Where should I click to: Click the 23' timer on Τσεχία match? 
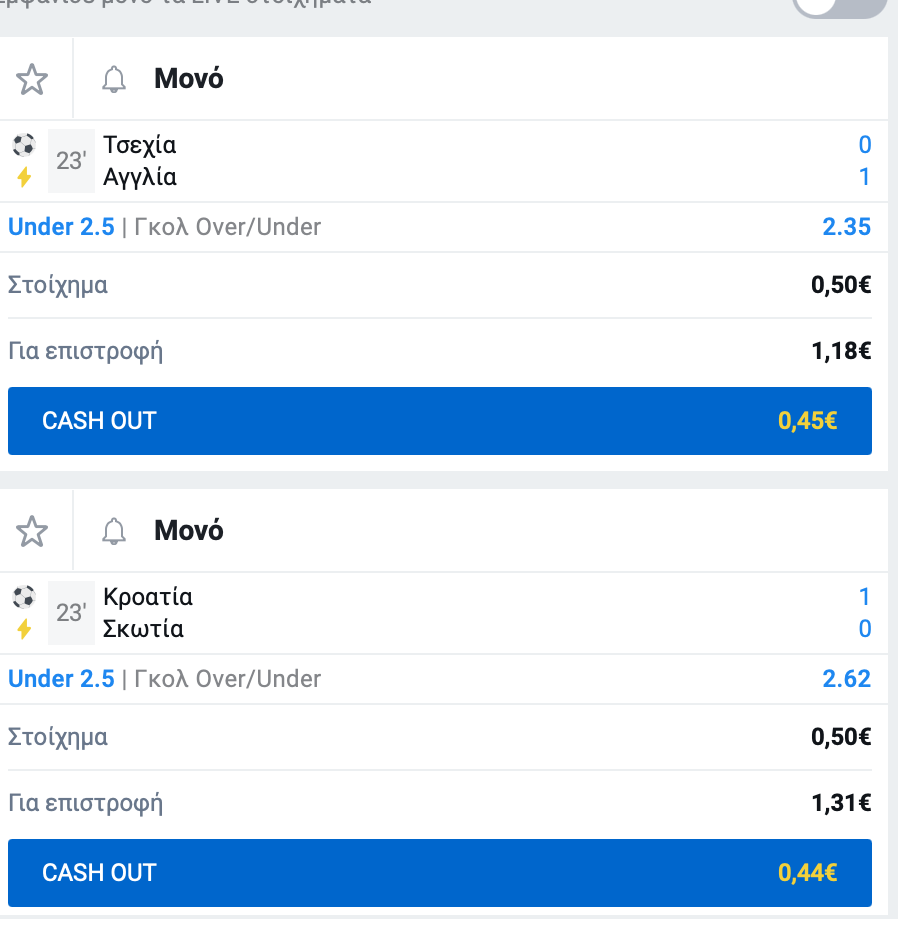pyautogui.click(x=71, y=161)
